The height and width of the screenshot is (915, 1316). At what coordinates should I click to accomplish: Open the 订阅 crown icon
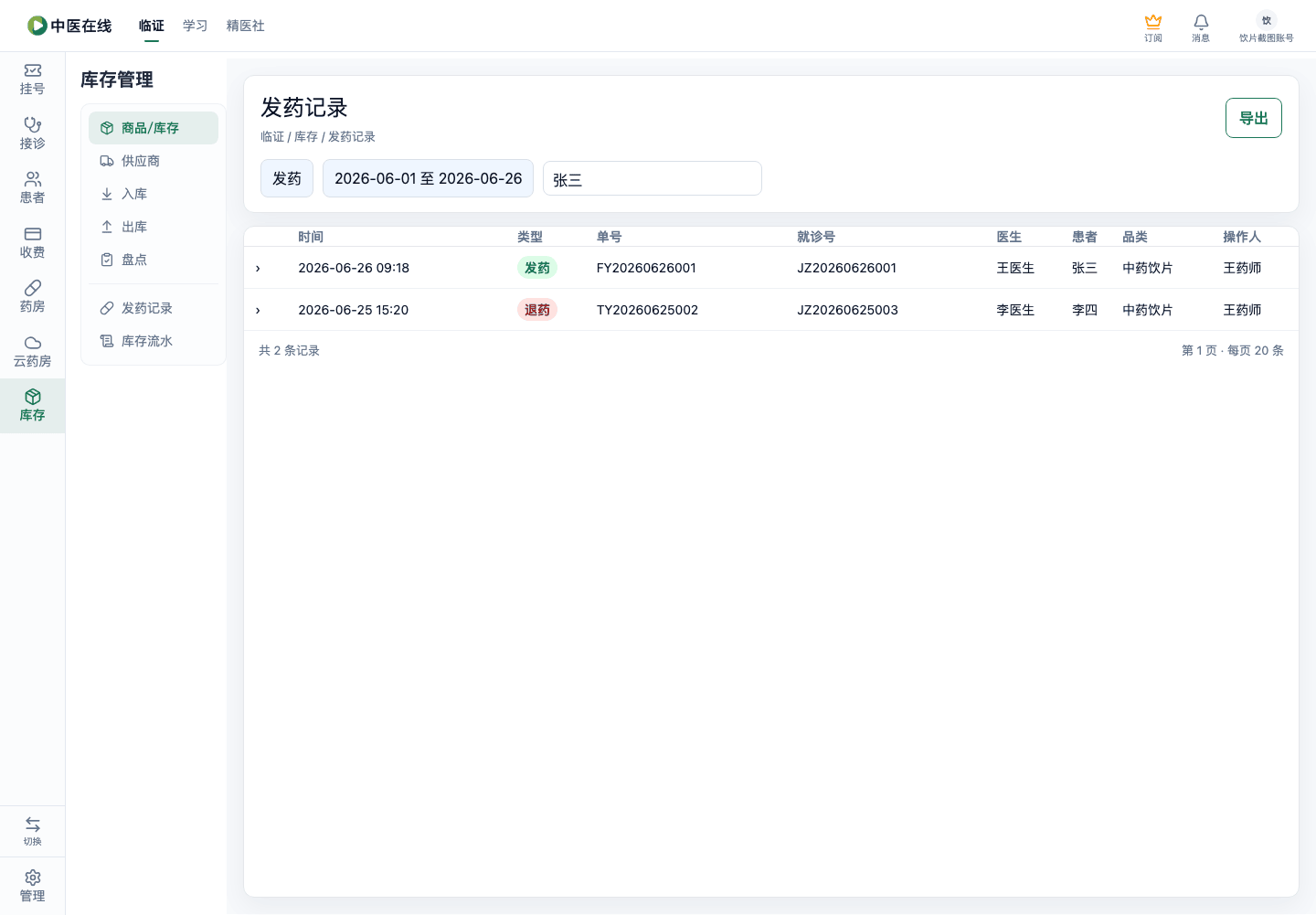tap(1153, 22)
